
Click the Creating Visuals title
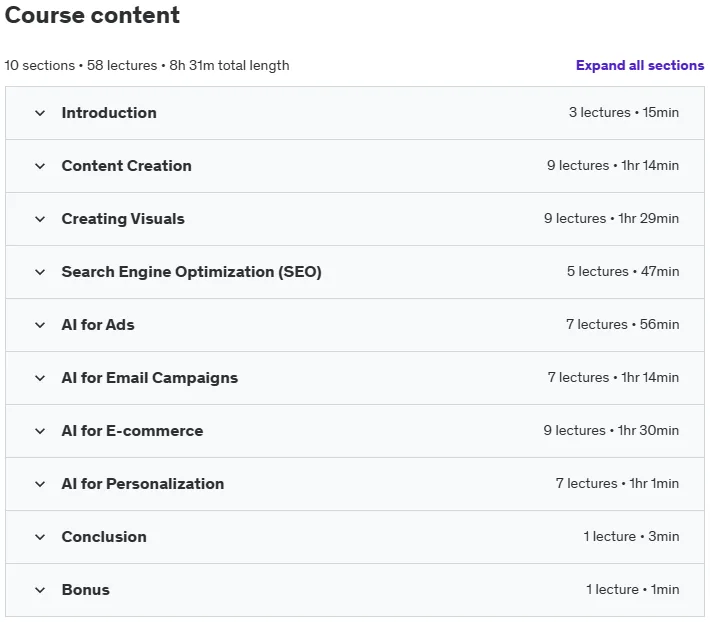point(123,219)
